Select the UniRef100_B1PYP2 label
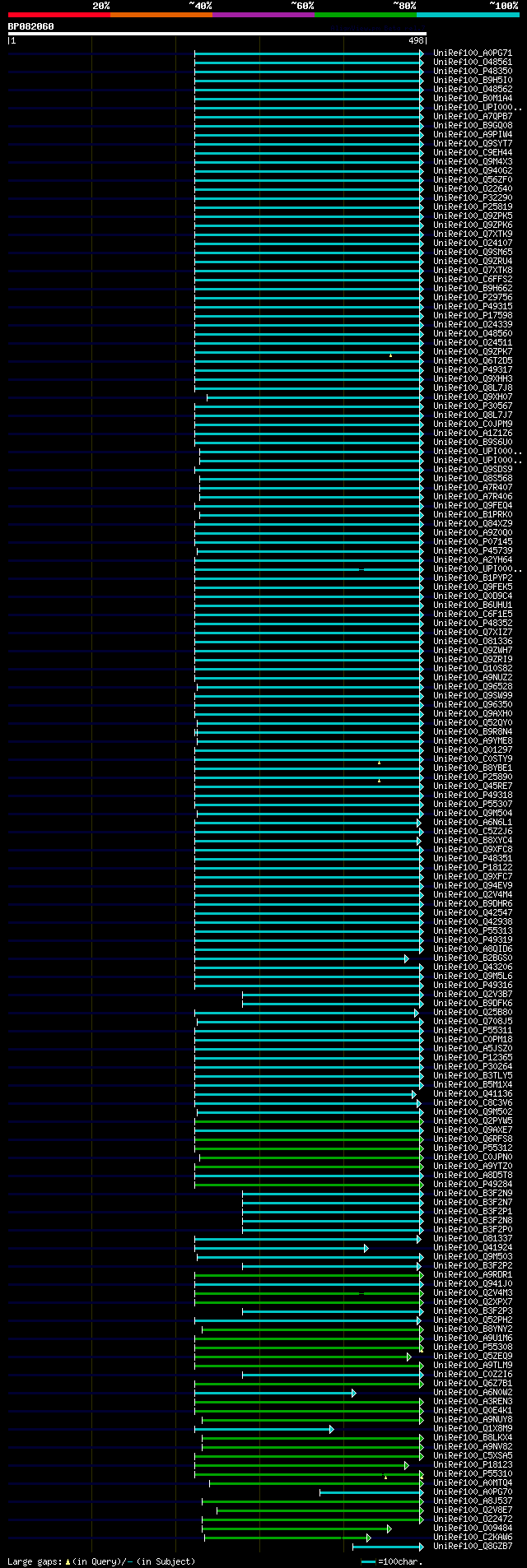The width and height of the screenshot is (527, 1568). 473,578
